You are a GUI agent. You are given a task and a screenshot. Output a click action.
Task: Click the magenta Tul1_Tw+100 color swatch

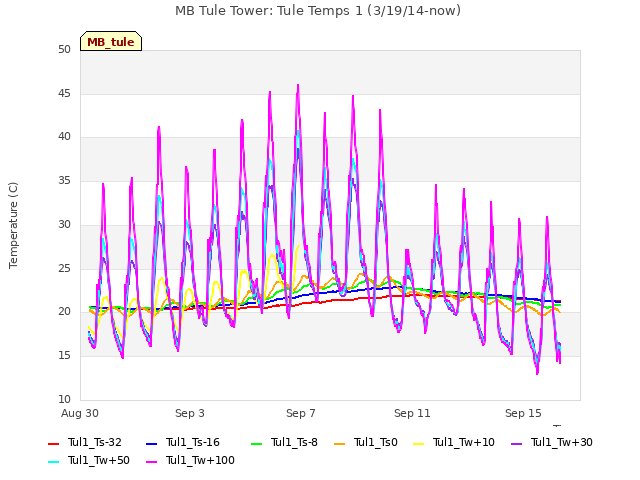[151, 462]
